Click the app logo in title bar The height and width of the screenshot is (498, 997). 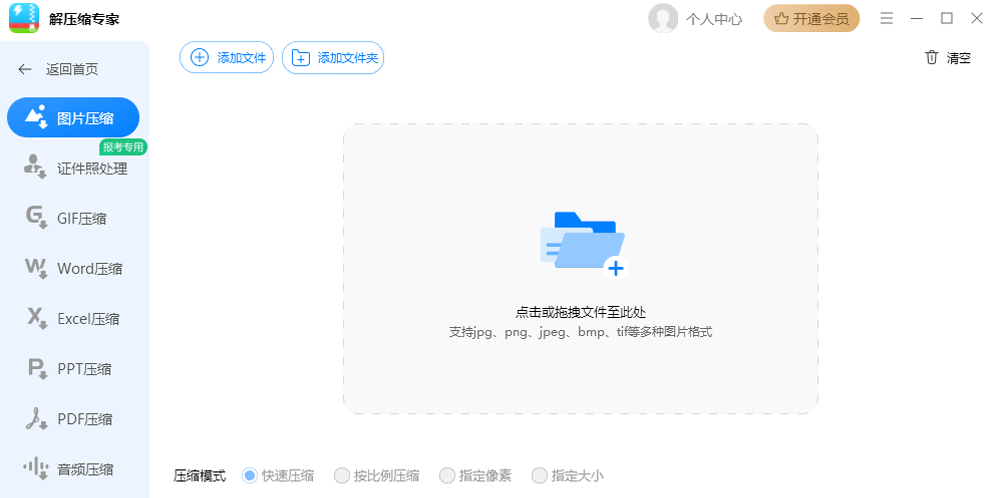(24, 18)
